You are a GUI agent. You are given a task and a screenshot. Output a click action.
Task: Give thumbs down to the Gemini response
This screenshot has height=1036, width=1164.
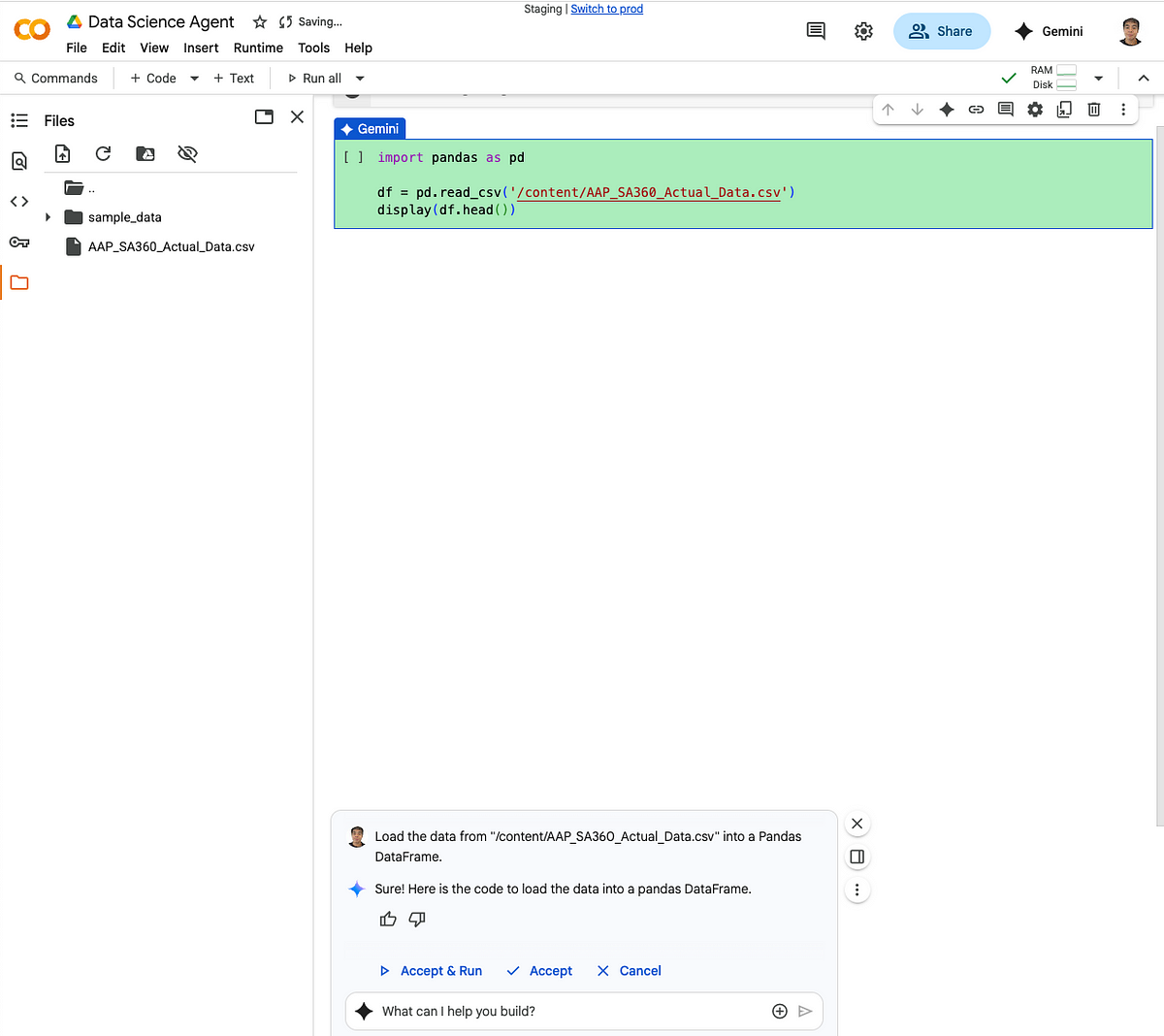click(x=417, y=919)
